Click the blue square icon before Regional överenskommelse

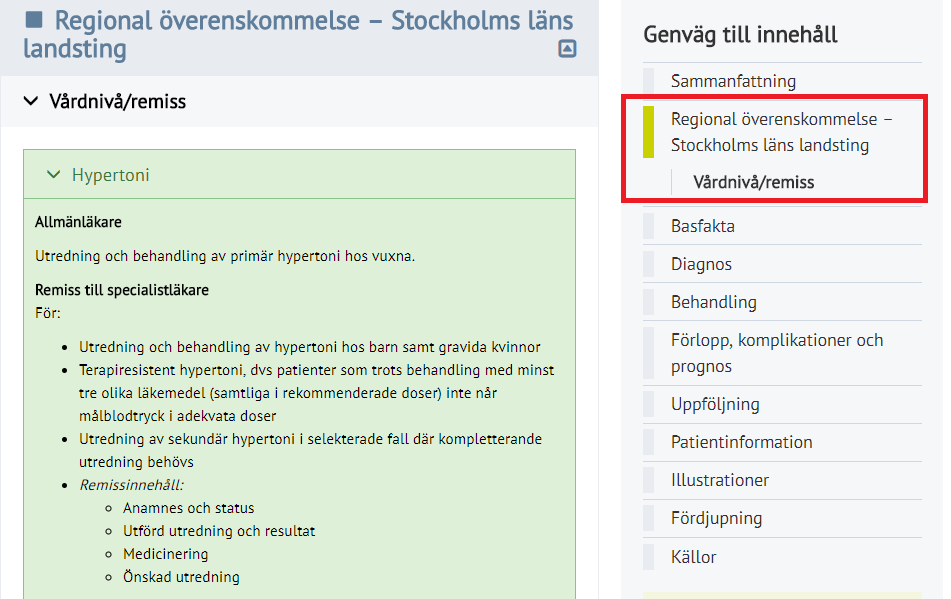coord(34,20)
